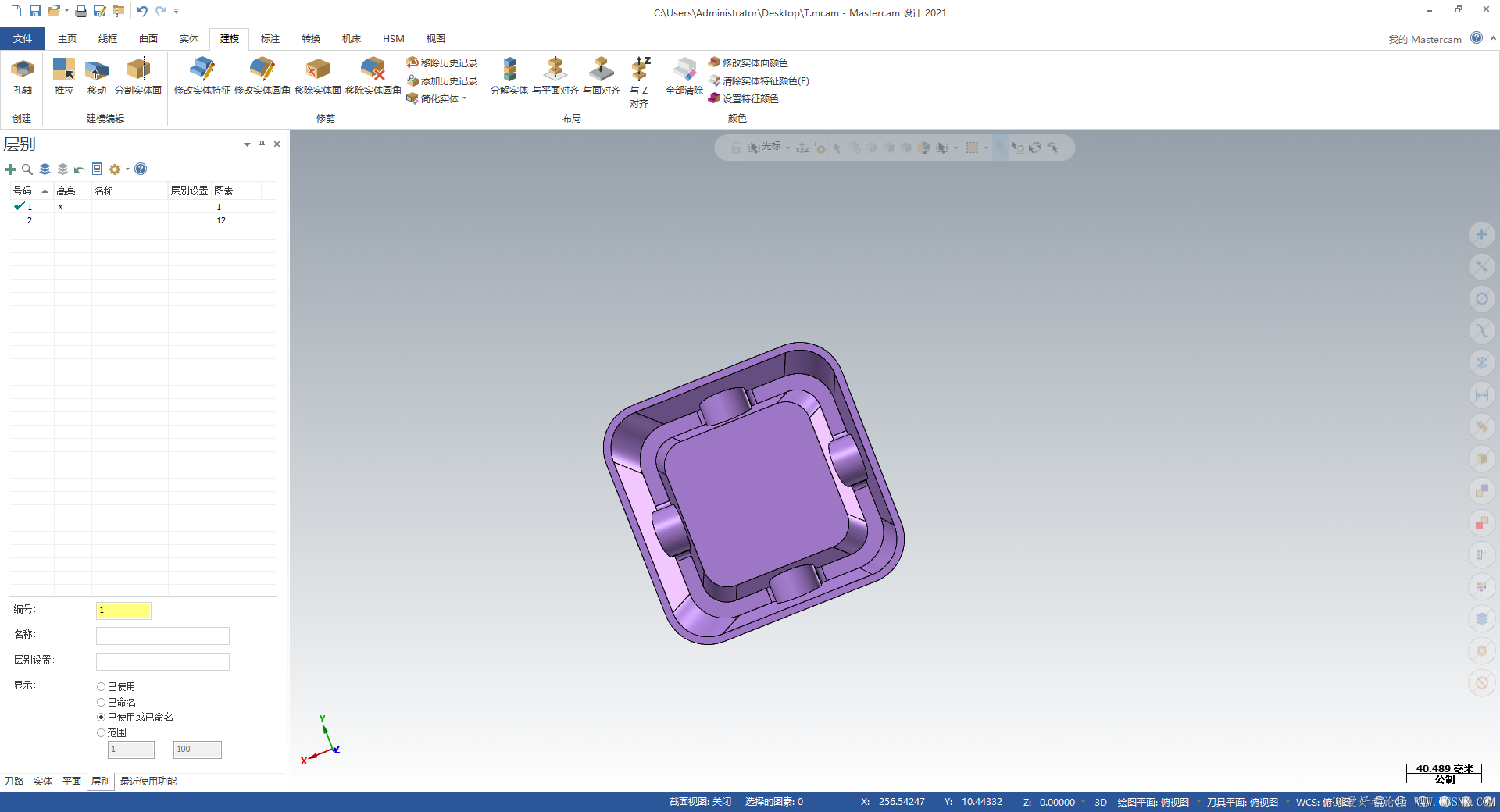Select the 推拉 (Push-Pull) tool

click(x=63, y=70)
